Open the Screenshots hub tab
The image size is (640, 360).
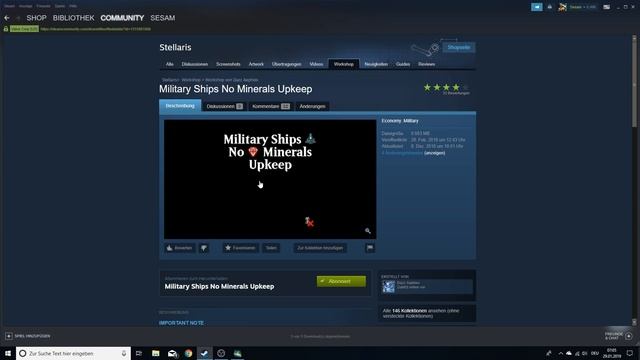pyautogui.click(x=228, y=64)
